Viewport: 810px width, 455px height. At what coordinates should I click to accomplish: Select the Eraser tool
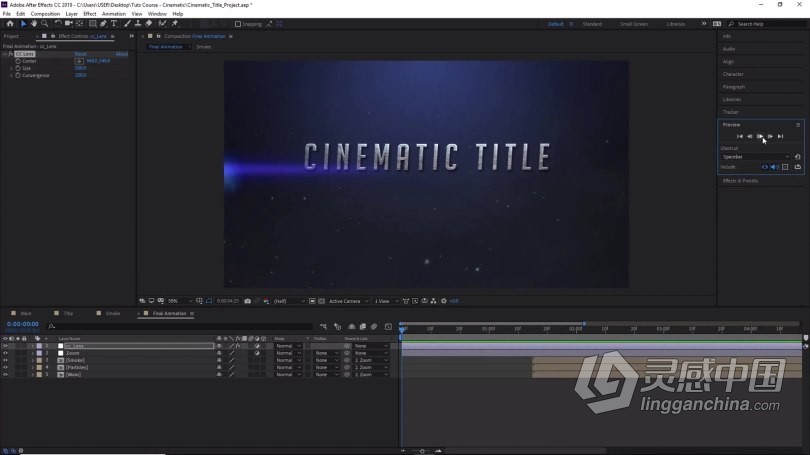pyautogui.click(x=149, y=24)
